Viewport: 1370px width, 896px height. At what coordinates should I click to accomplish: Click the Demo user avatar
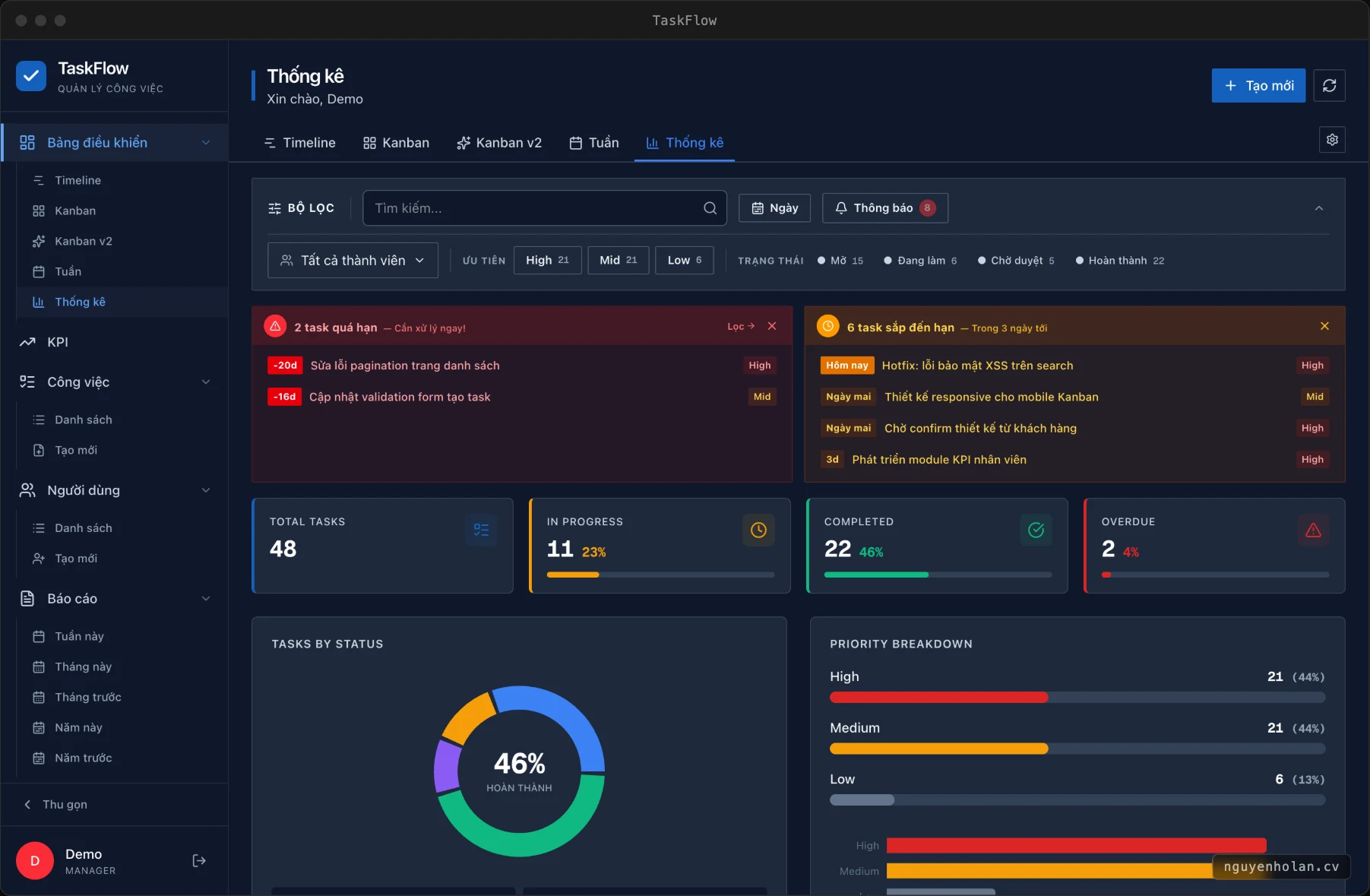click(x=35, y=861)
